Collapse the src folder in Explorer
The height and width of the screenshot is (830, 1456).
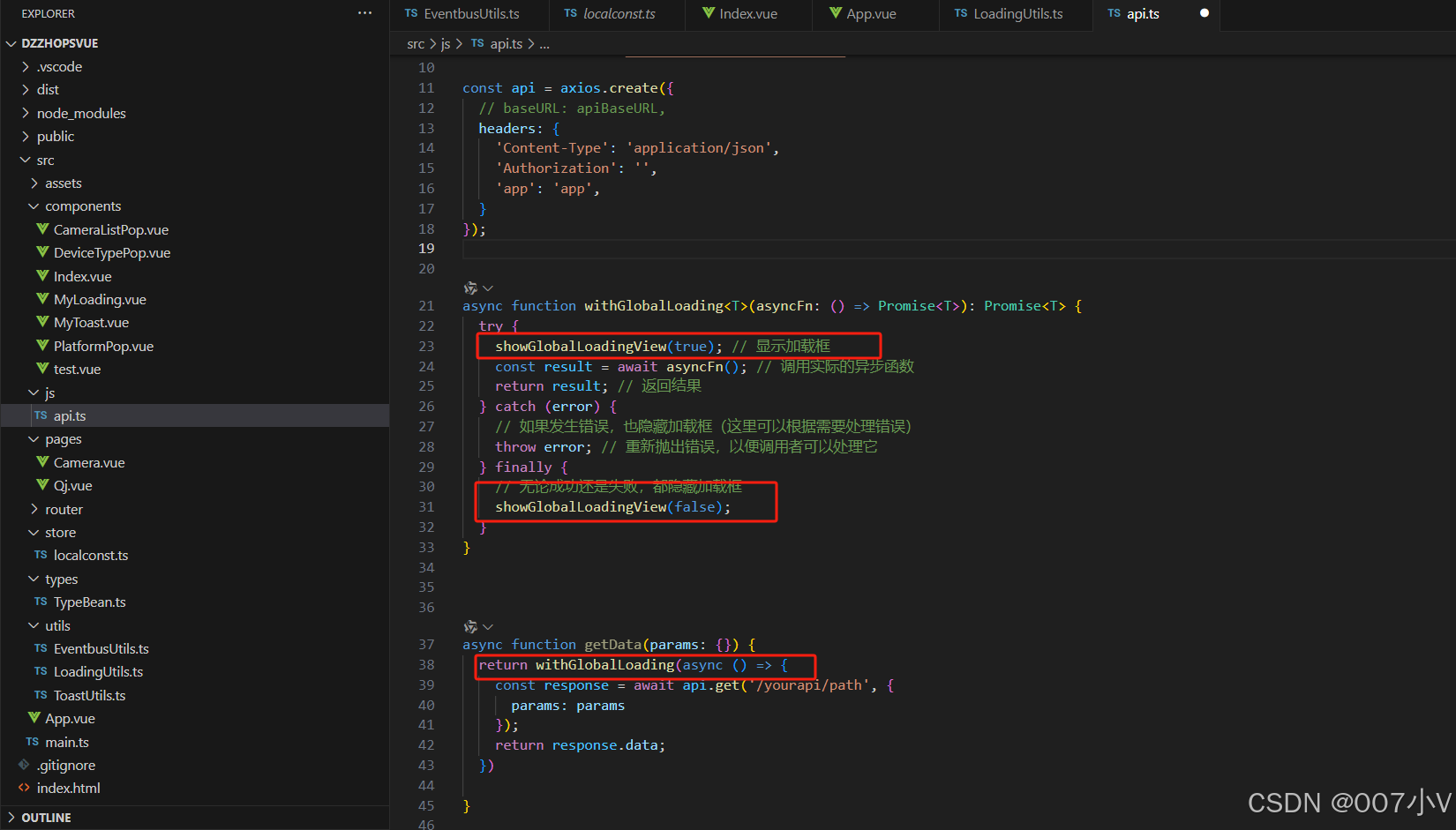pos(25,160)
